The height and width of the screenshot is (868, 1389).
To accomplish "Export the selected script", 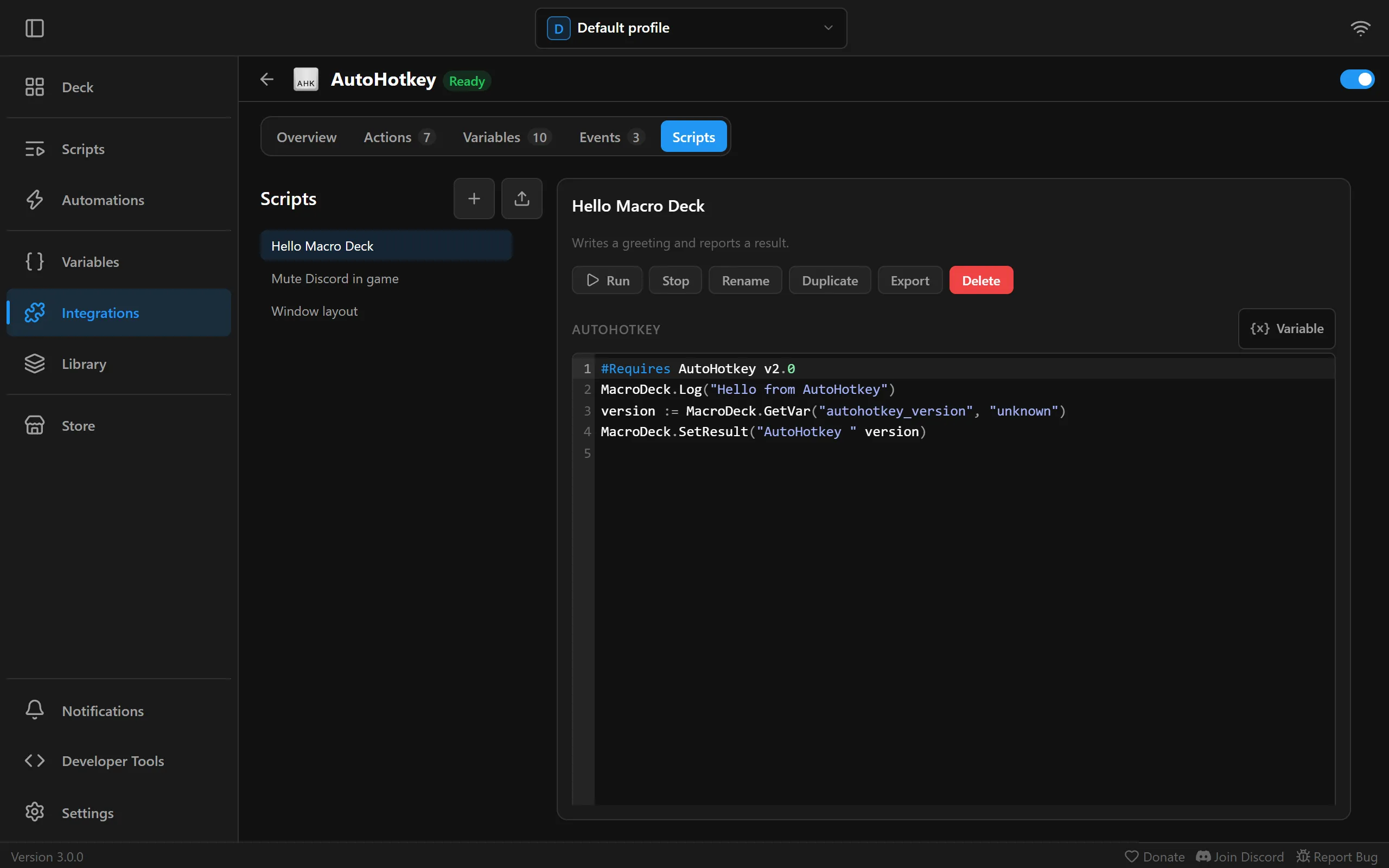I will coord(910,280).
